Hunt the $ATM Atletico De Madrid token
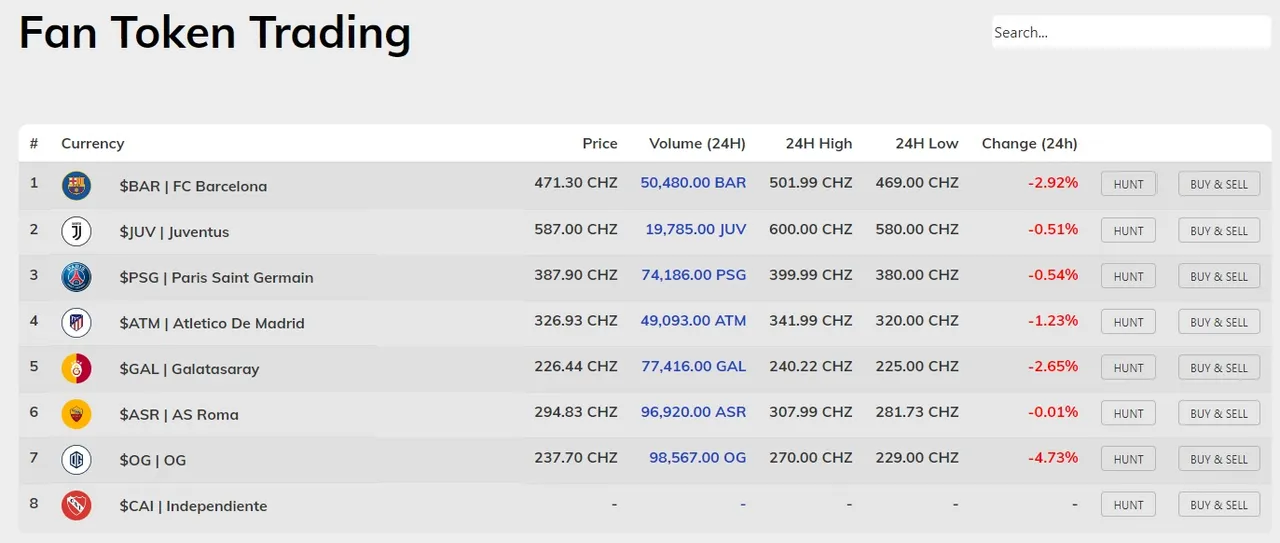The width and height of the screenshot is (1280, 543). [x=1128, y=322]
